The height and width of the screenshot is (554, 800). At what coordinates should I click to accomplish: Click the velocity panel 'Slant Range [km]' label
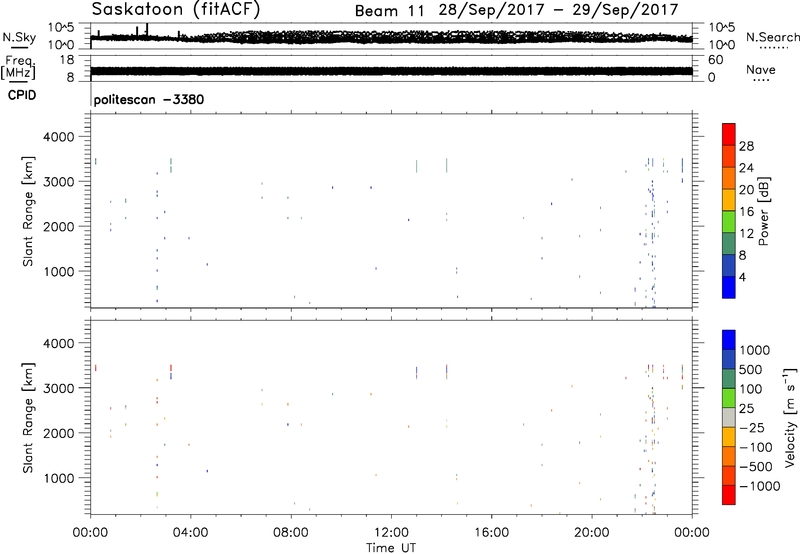click(x=28, y=417)
